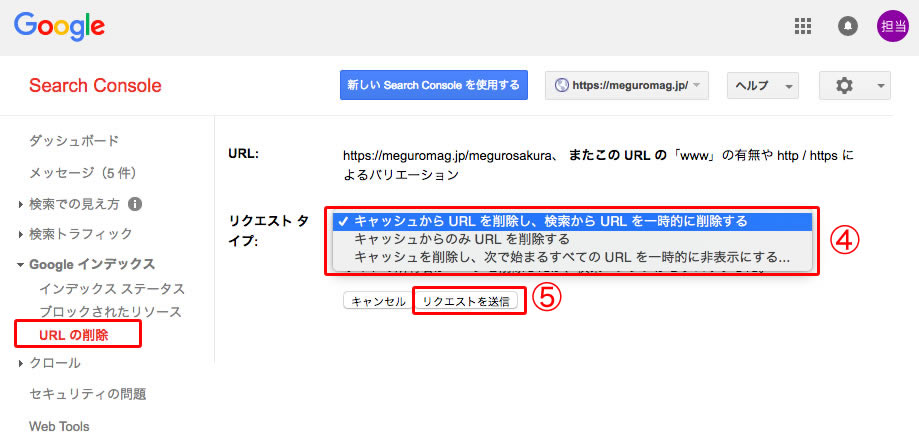Open the purple account avatar
Screen dimensions: 919x443
(x=892, y=27)
